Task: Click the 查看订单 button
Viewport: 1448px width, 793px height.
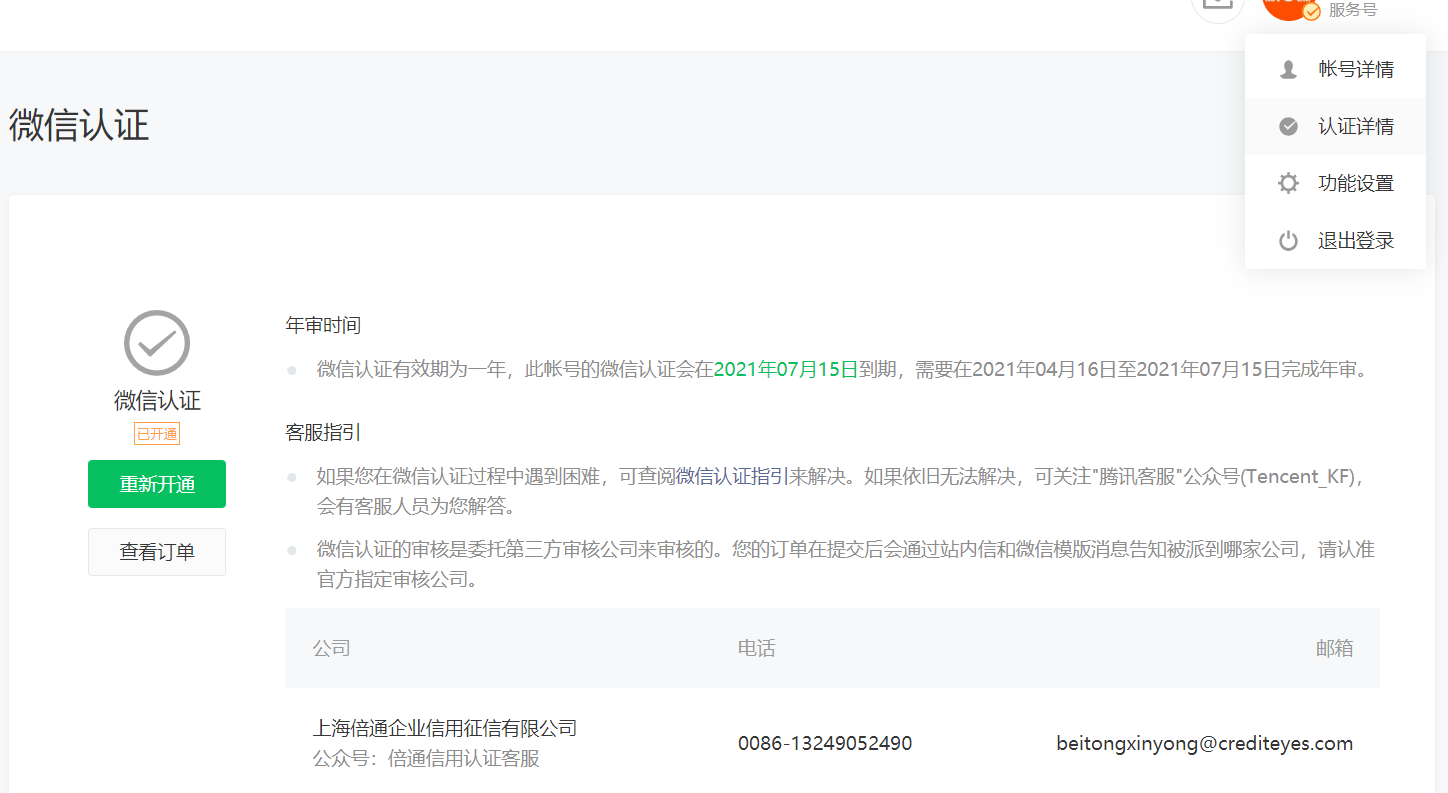Action: click(157, 552)
